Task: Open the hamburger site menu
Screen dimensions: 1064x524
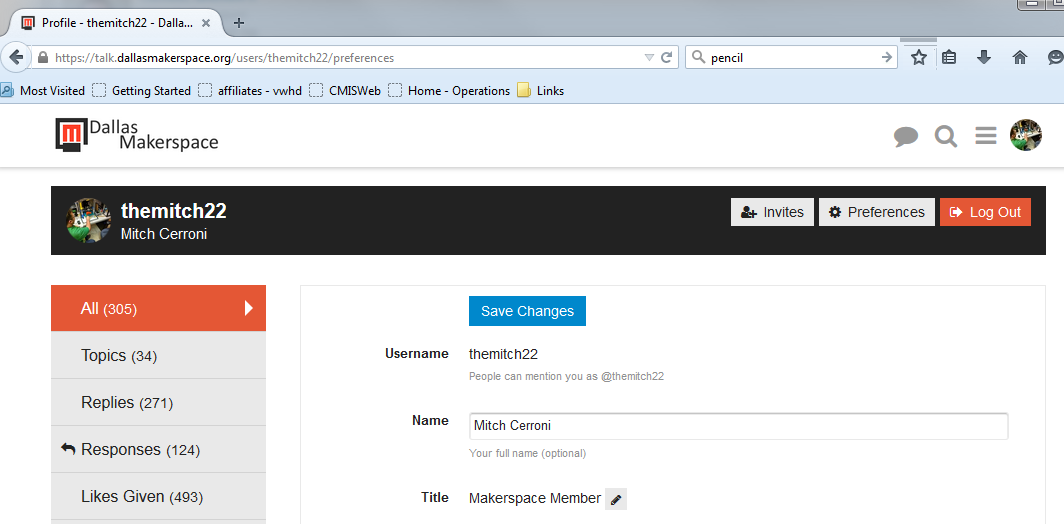Action: pyautogui.click(x=986, y=136)
